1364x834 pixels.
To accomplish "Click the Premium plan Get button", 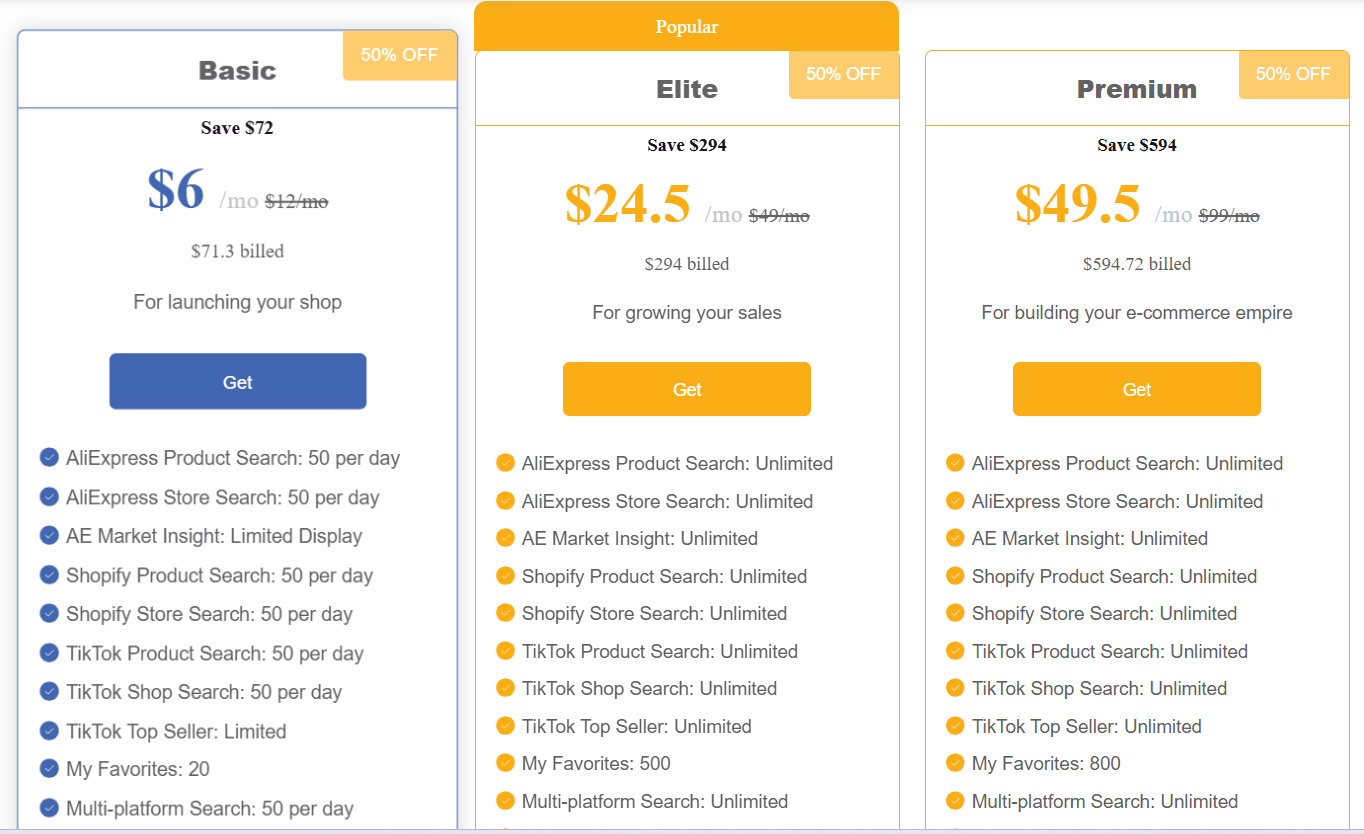I will pos(1137,389).
